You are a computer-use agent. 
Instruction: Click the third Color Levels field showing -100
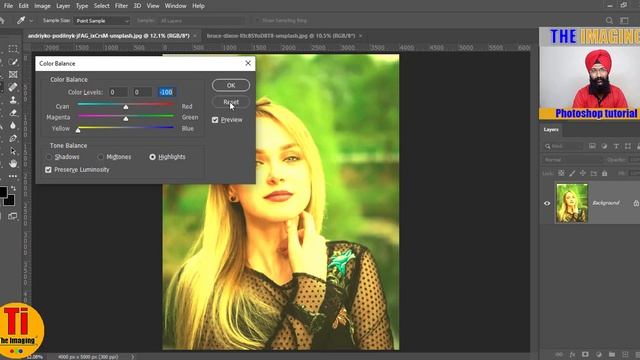(167, 92)
